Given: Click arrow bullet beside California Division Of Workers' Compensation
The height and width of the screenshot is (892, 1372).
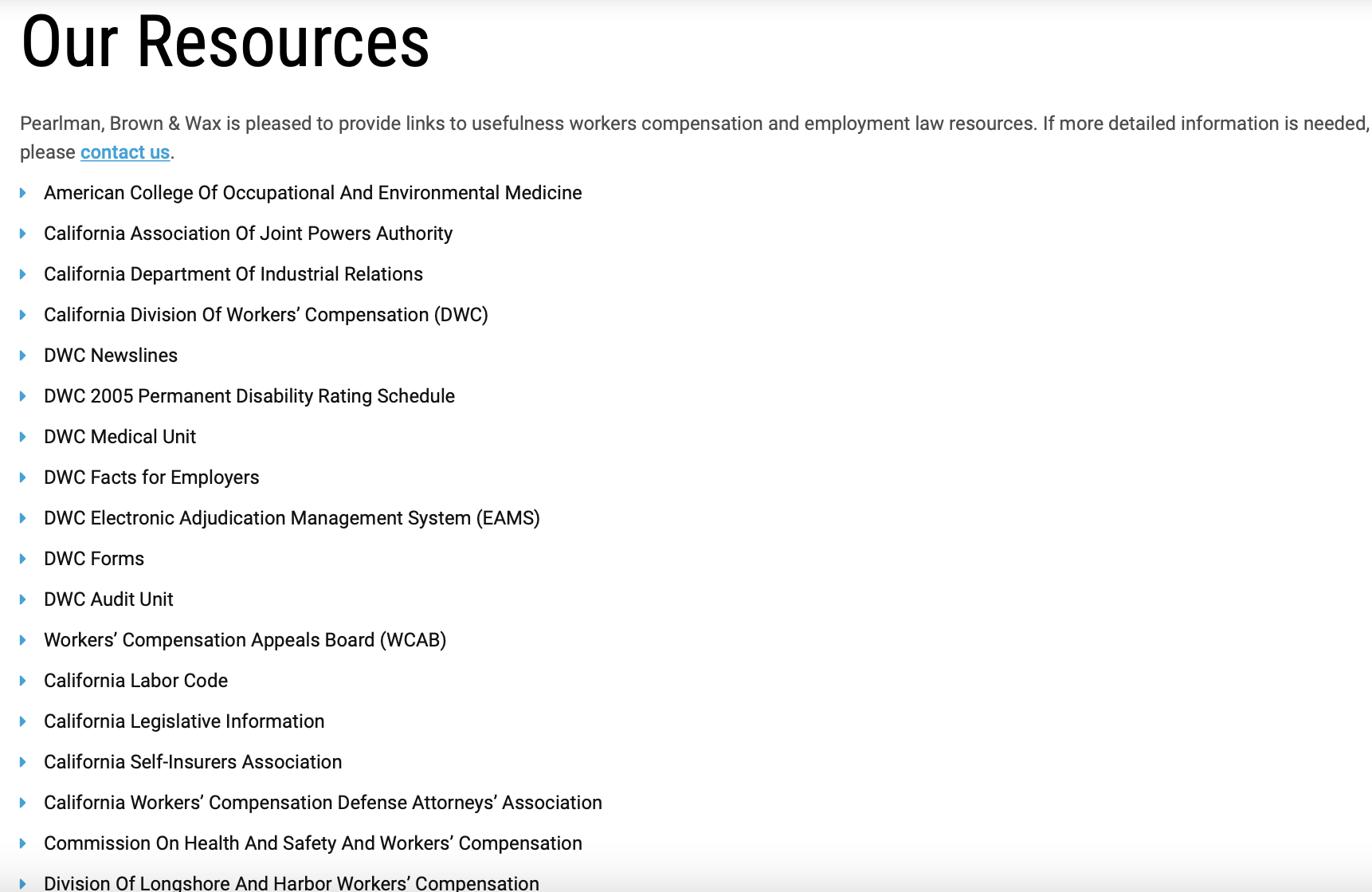Looking at the screenshot, I should (23, 315).
